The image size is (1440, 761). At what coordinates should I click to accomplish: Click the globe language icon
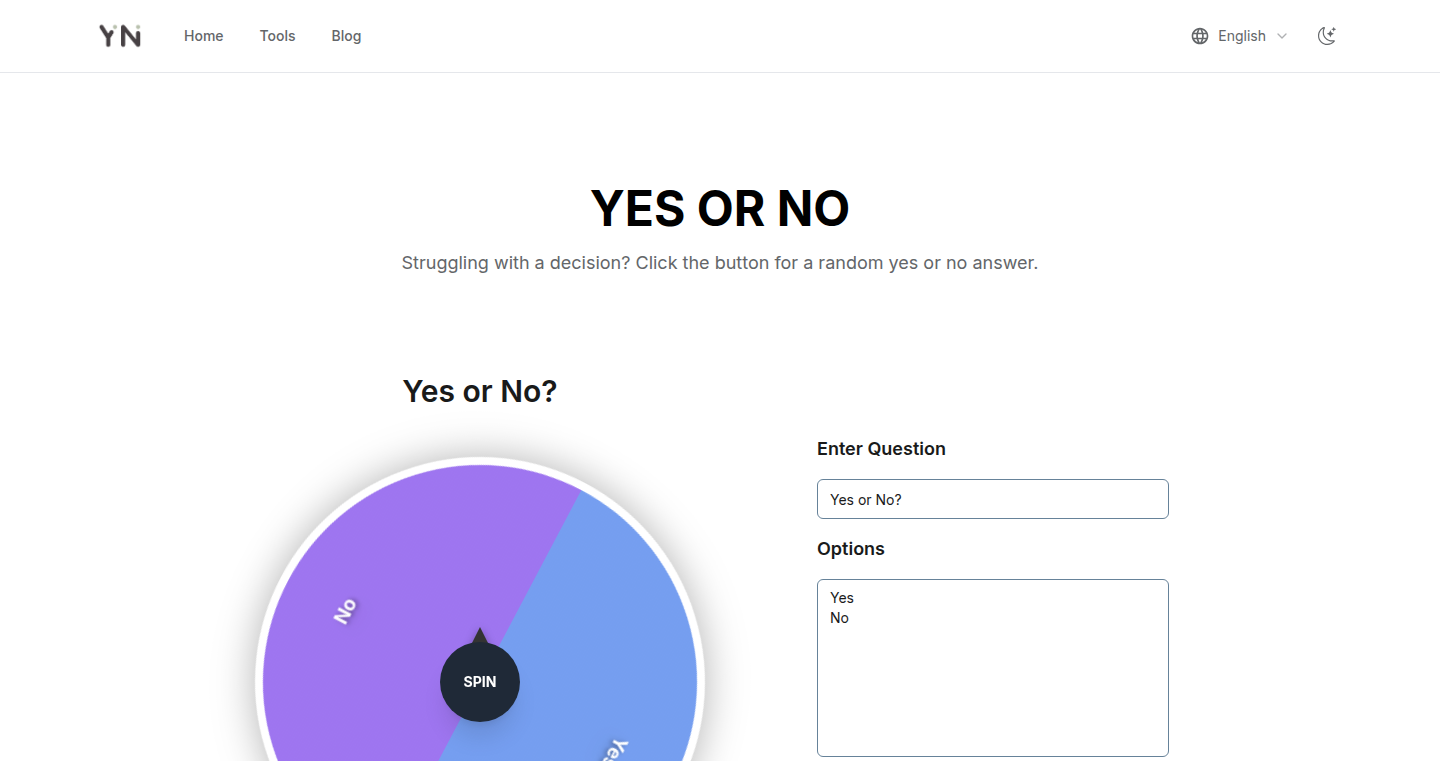[x=1200, y=36]
